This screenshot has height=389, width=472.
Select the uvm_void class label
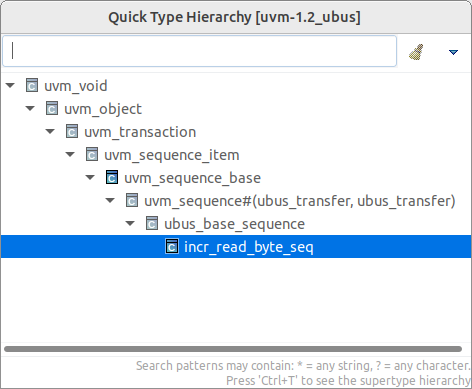(x=76, y=86)
